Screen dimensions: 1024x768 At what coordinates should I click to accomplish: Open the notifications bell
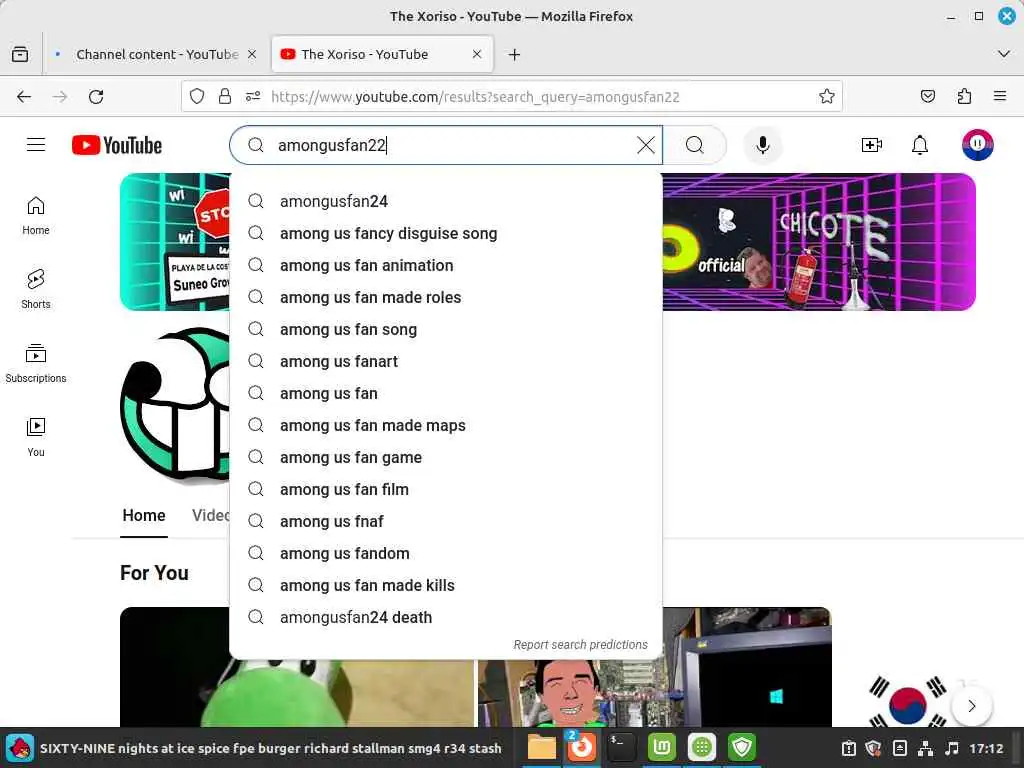click(x=920, y=145)
